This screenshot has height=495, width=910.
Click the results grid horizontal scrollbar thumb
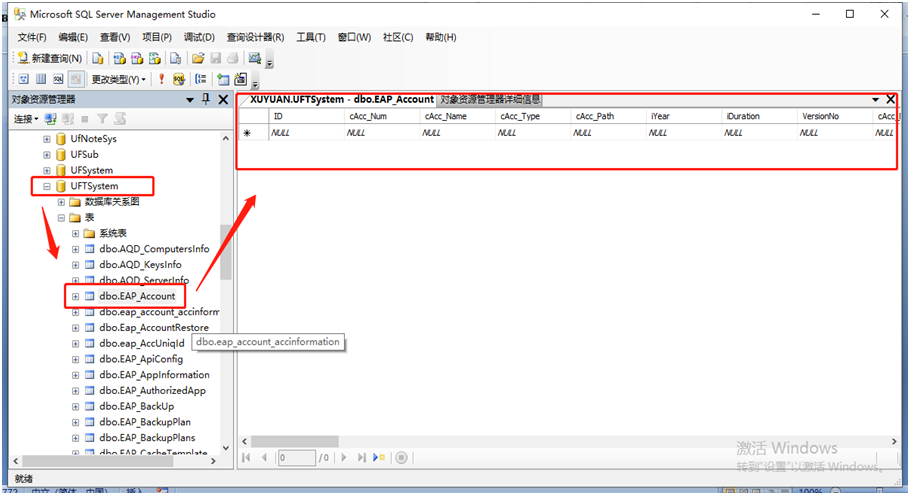coord(295,442)
